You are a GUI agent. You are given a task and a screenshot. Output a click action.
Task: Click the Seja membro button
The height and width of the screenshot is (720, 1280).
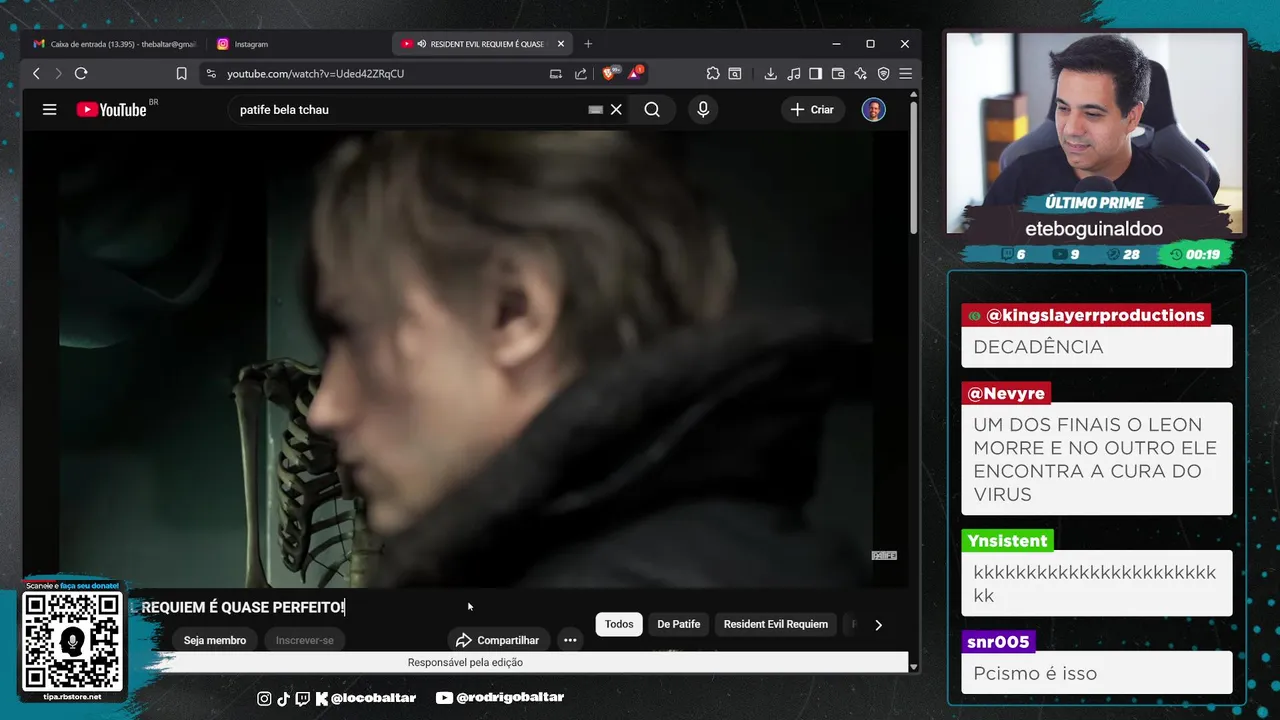215,640
